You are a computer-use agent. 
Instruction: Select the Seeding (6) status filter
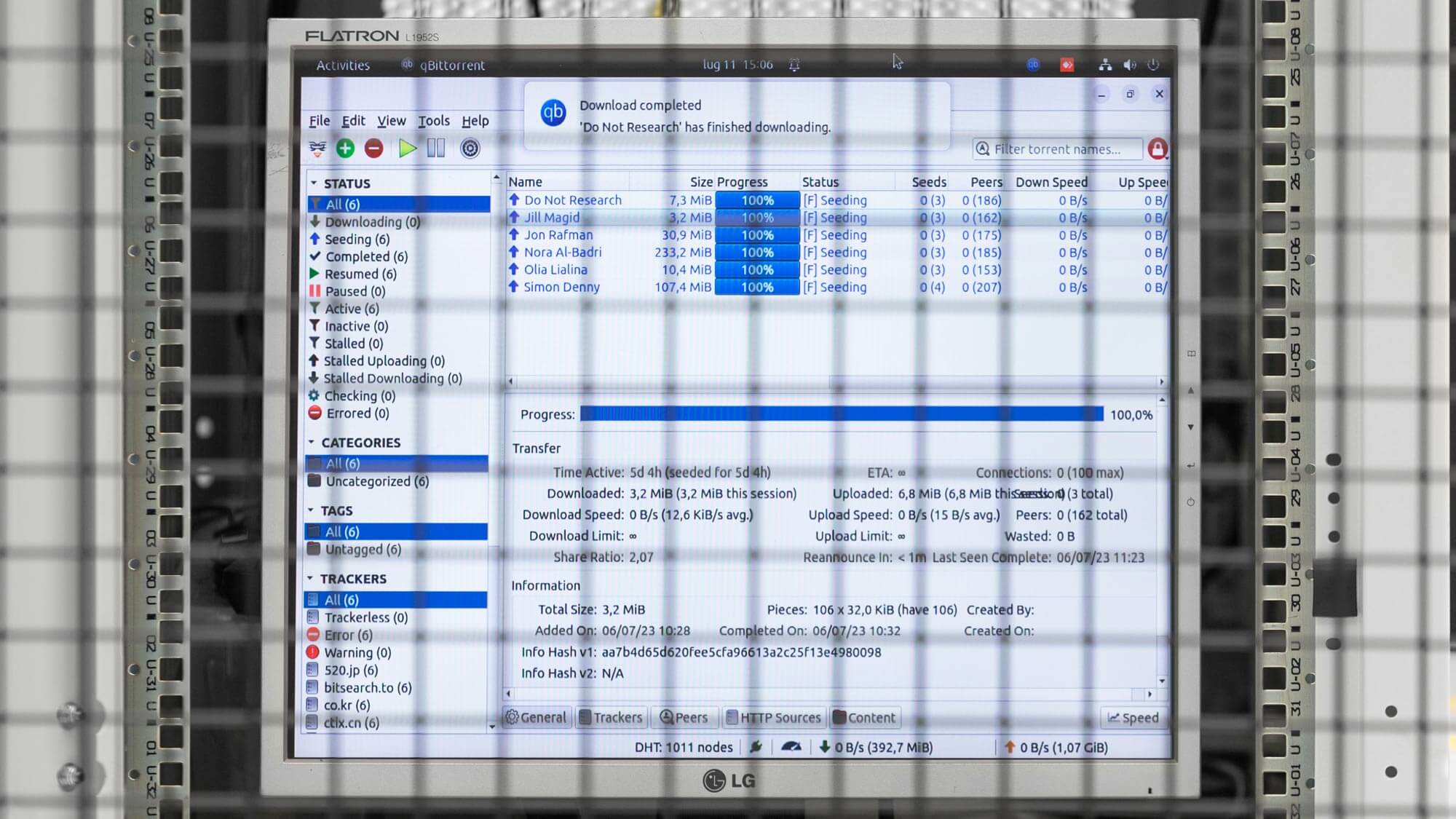[x=398, y=240]
